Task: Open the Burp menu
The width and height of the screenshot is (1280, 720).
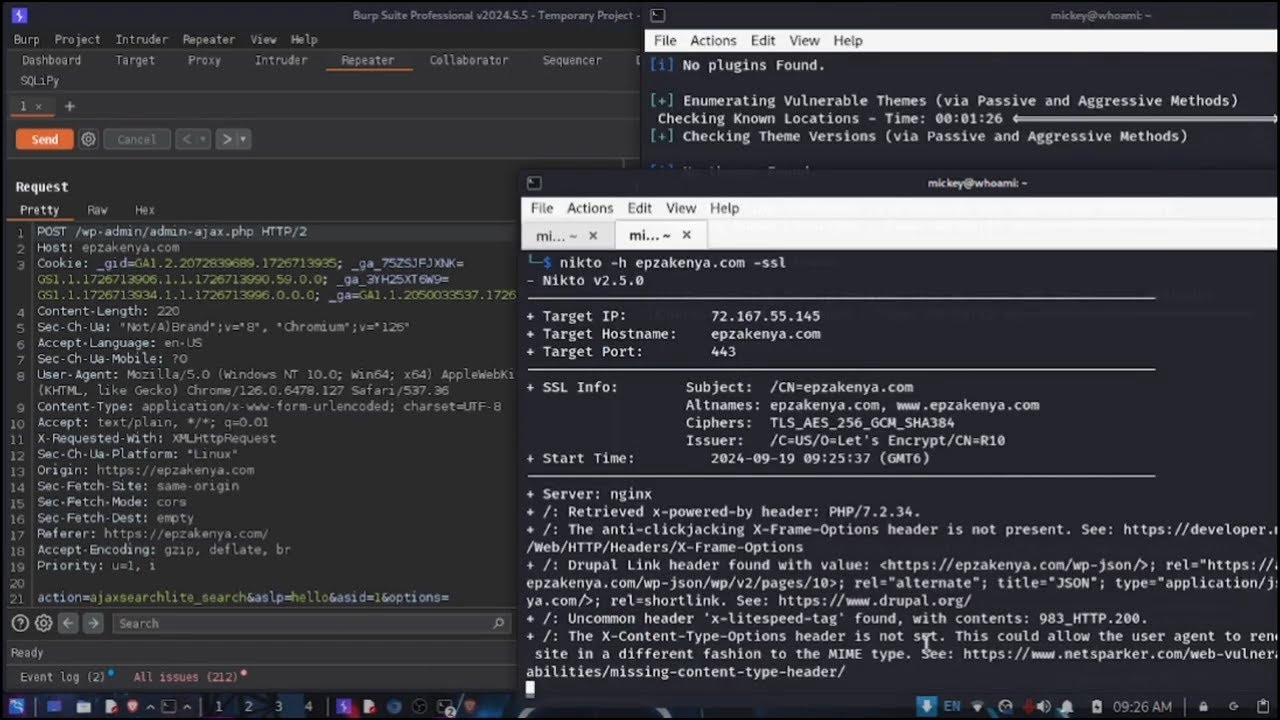Action: click(26, 39)
